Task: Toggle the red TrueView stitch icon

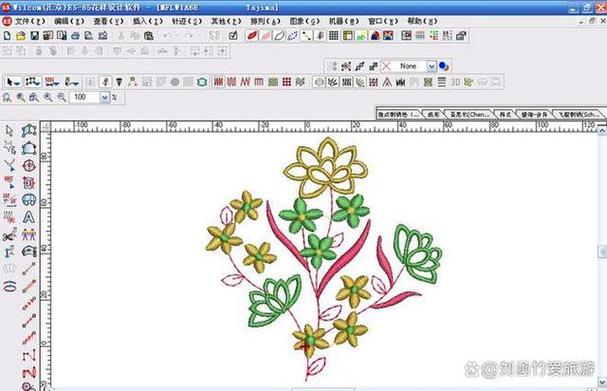Action: (x=252, y=36)
